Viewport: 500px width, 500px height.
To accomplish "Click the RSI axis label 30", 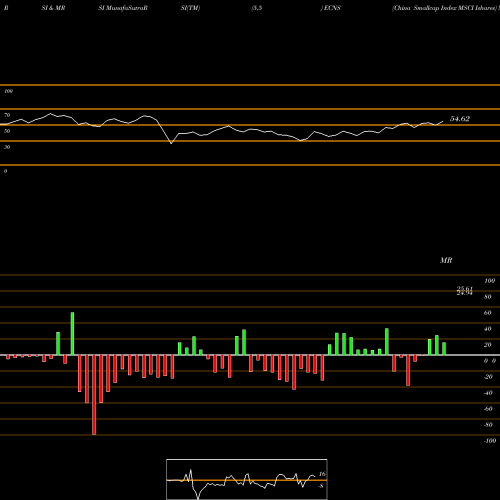I will point(7,147).
